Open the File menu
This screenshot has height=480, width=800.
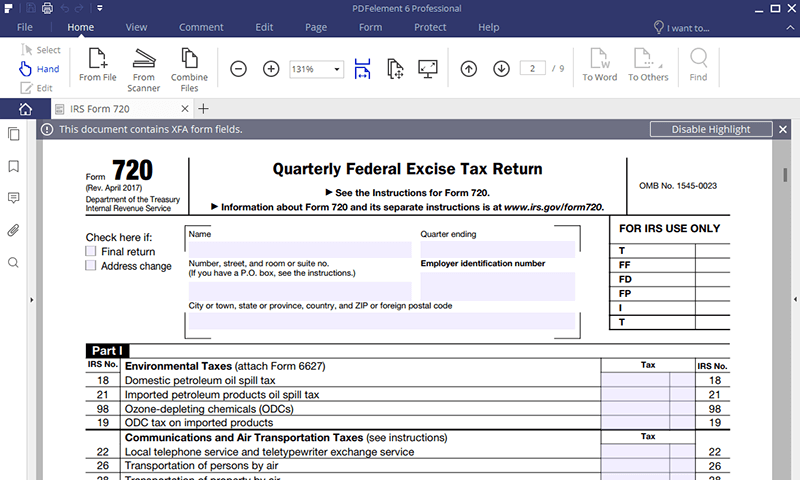[24, 28]
